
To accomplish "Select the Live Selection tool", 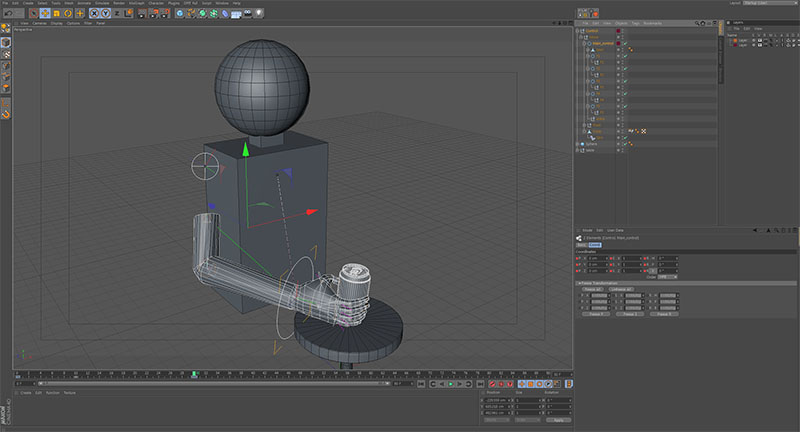I will pyautogui.click(x=34, y=13).
